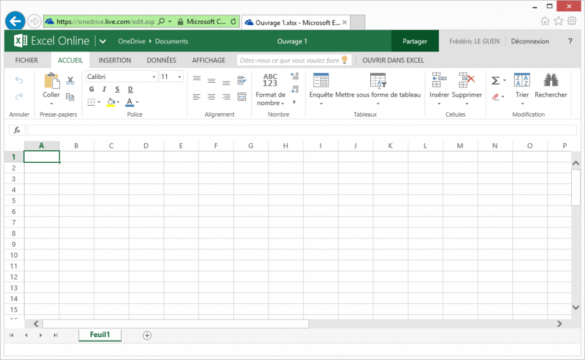The image size is (585, 360).
Task: Open the FICHIER tab
Action: coord(26,60)
